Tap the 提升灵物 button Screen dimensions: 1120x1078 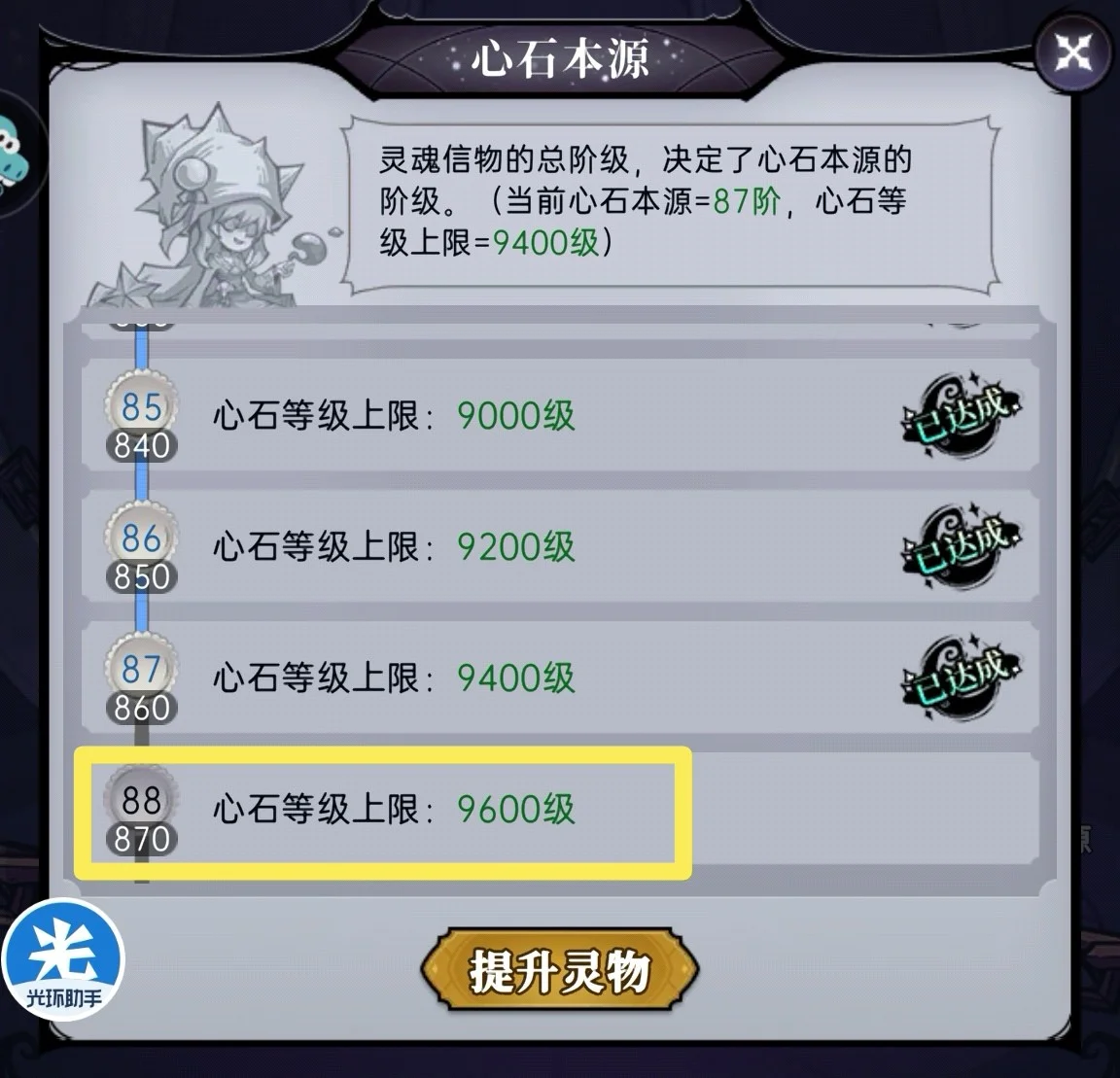[560, 970]
